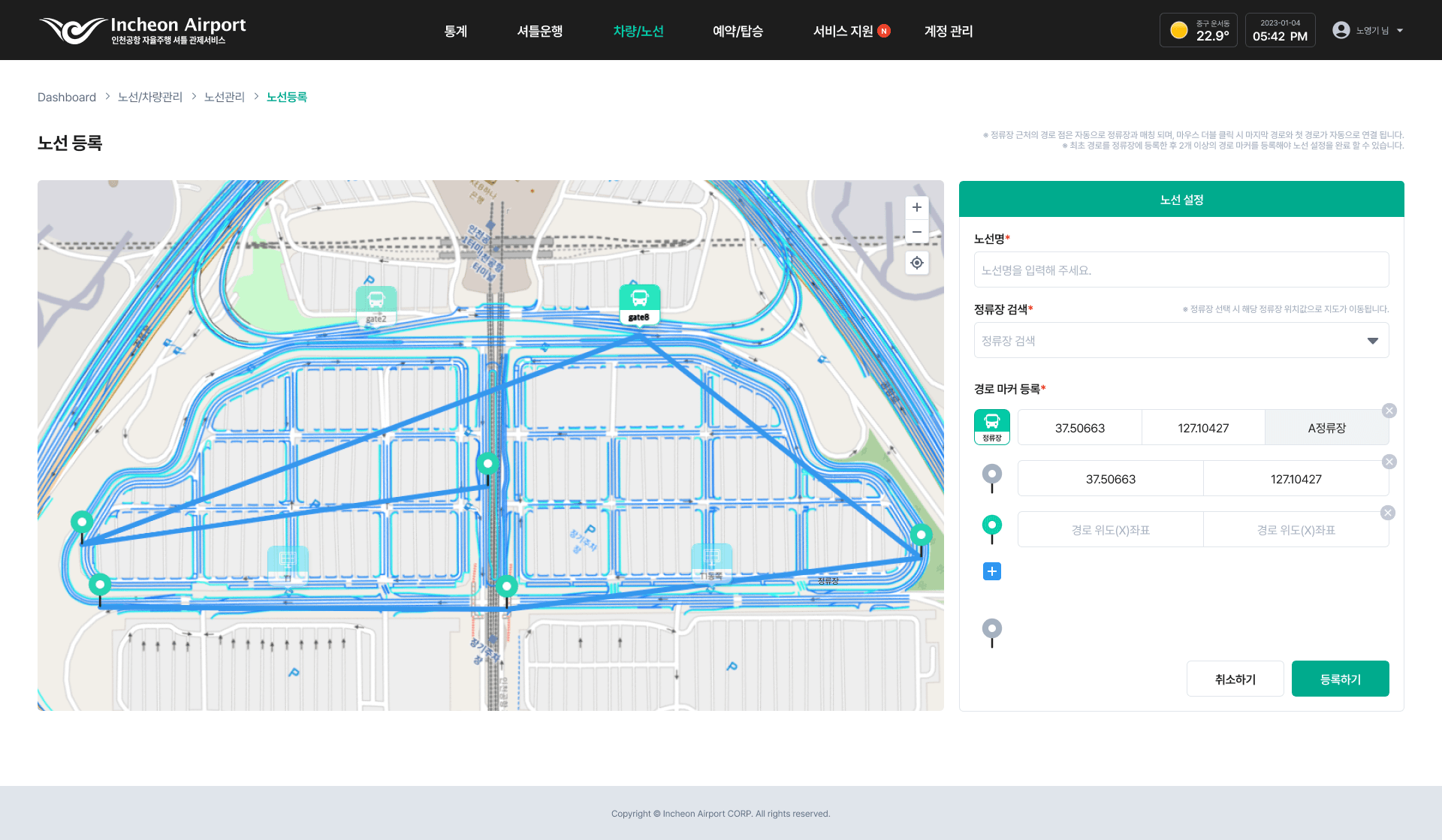This screenshot has height=840, width=1442.
Task: Click the user profile avatar icon
Action: pos(1341,30)
